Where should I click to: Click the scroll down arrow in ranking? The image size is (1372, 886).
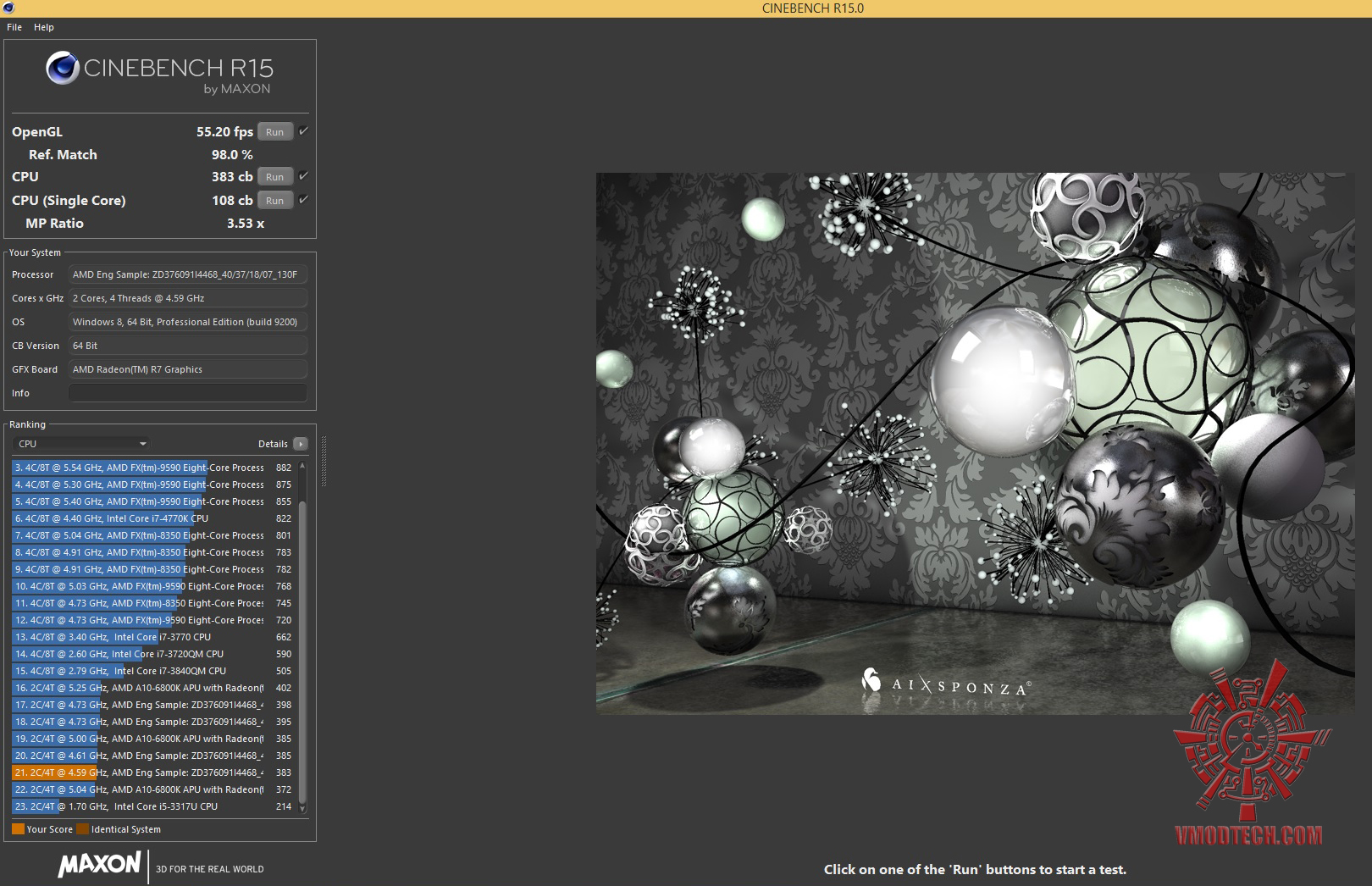point(302,808)
